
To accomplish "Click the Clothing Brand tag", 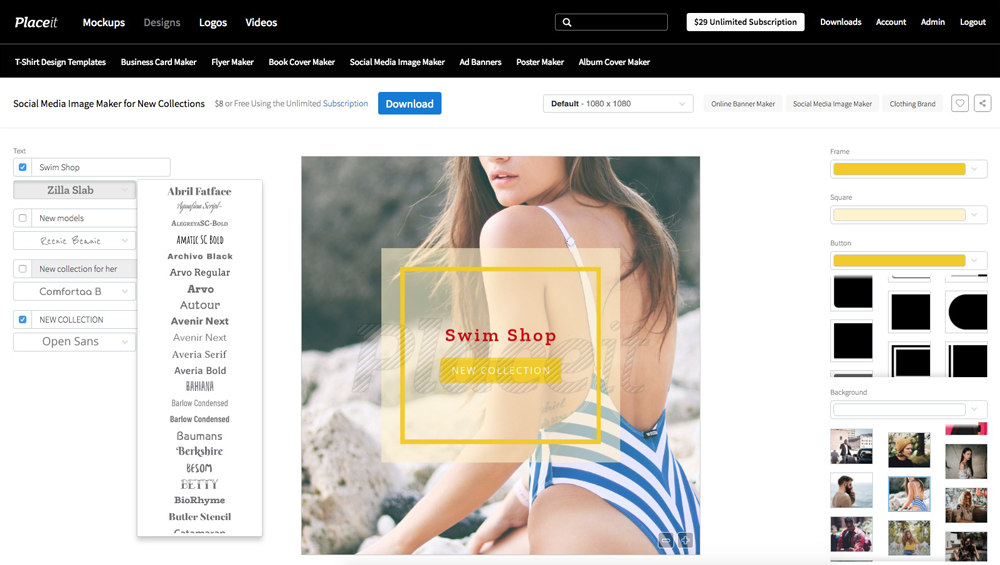I will (x=913, y=103).
